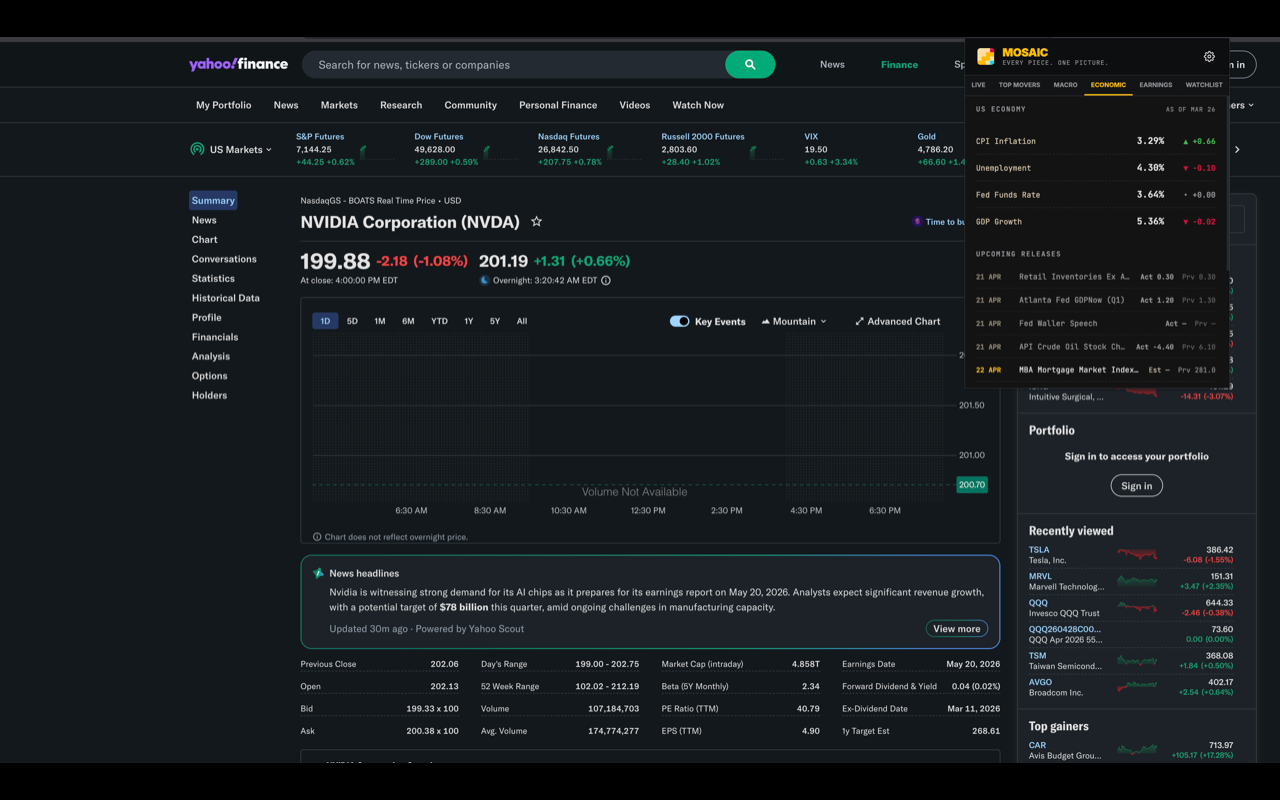Open the Yahoo Finance logo homepage
Viewport: 1280px width, 800px height.
238,64
